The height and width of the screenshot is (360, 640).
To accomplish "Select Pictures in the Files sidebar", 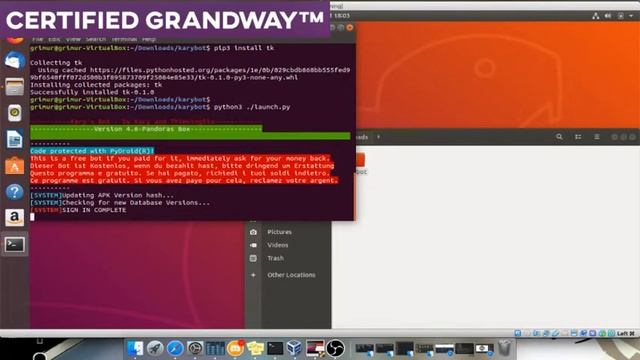I will [x=280, y=232].
